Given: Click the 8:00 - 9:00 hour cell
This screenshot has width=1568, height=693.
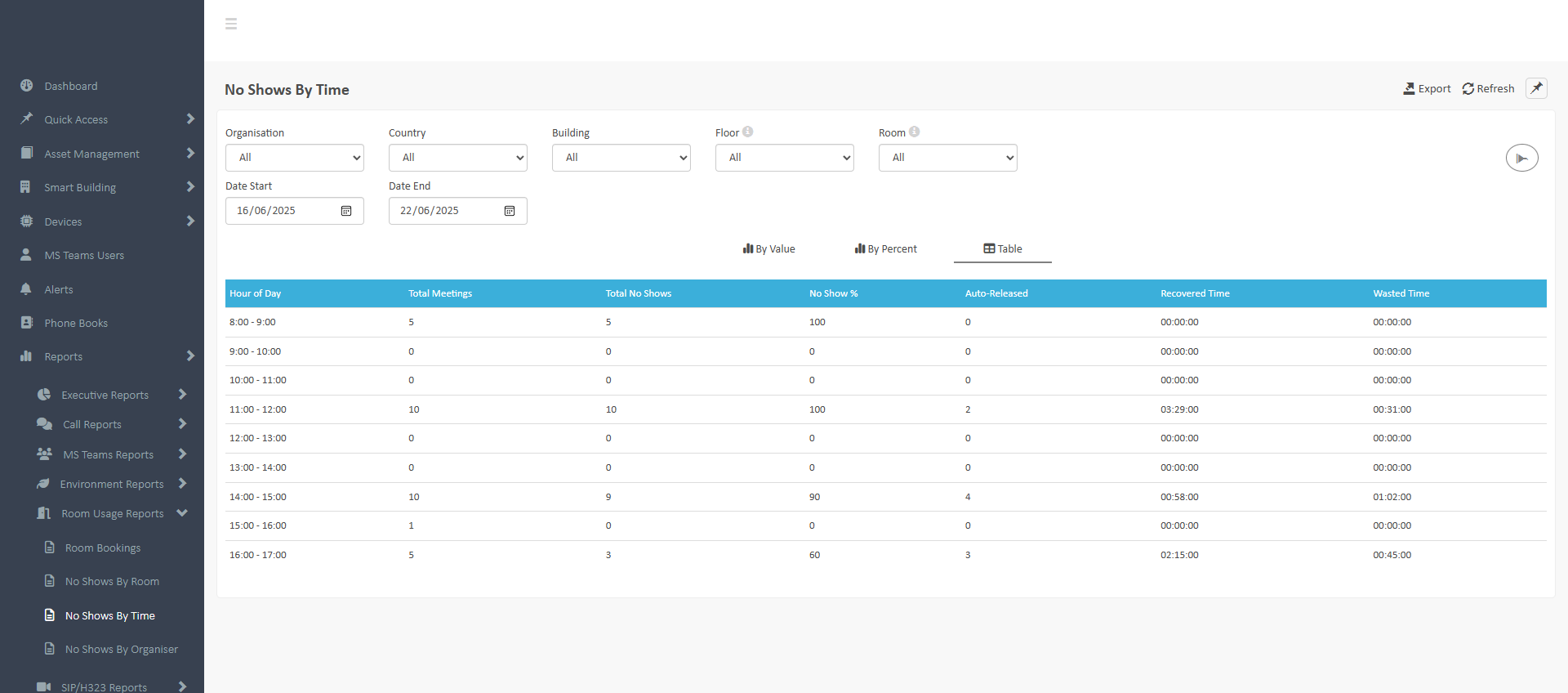Looking at the screenshot, I should point(252,322).
